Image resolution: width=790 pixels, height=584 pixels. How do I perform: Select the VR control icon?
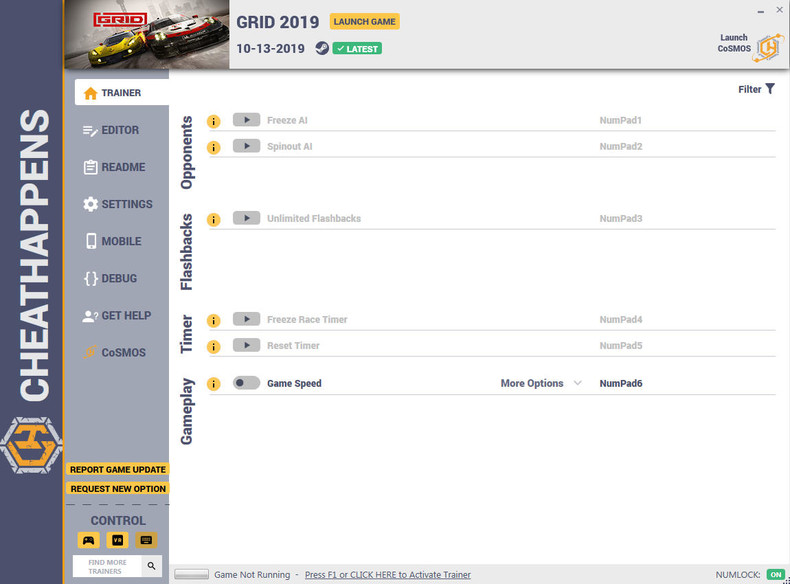point(117,540)
